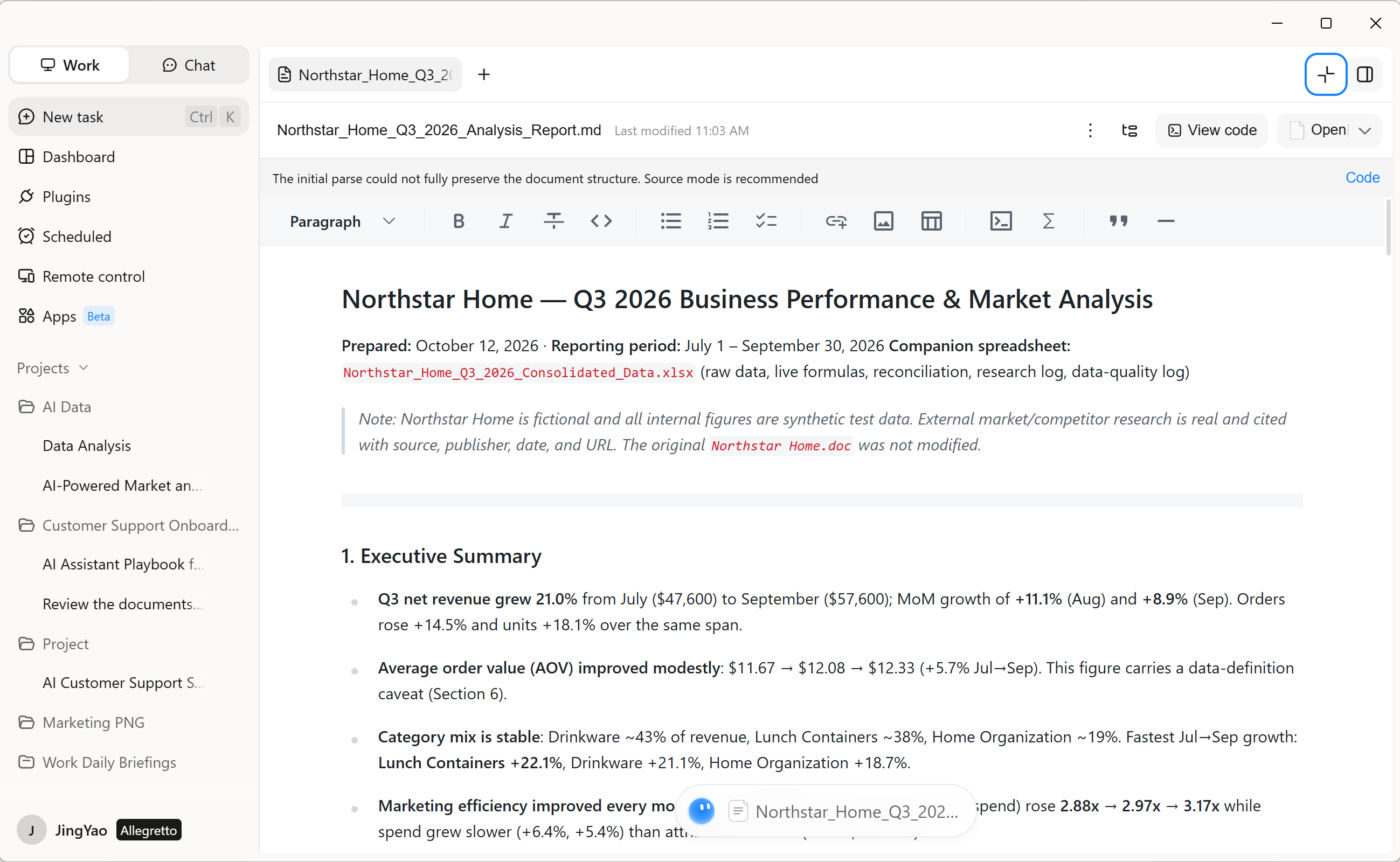The width and height of the screenshot is (1400, 862).
Task: Toggle the right side panel
Action: click(x=1364, y=75)
